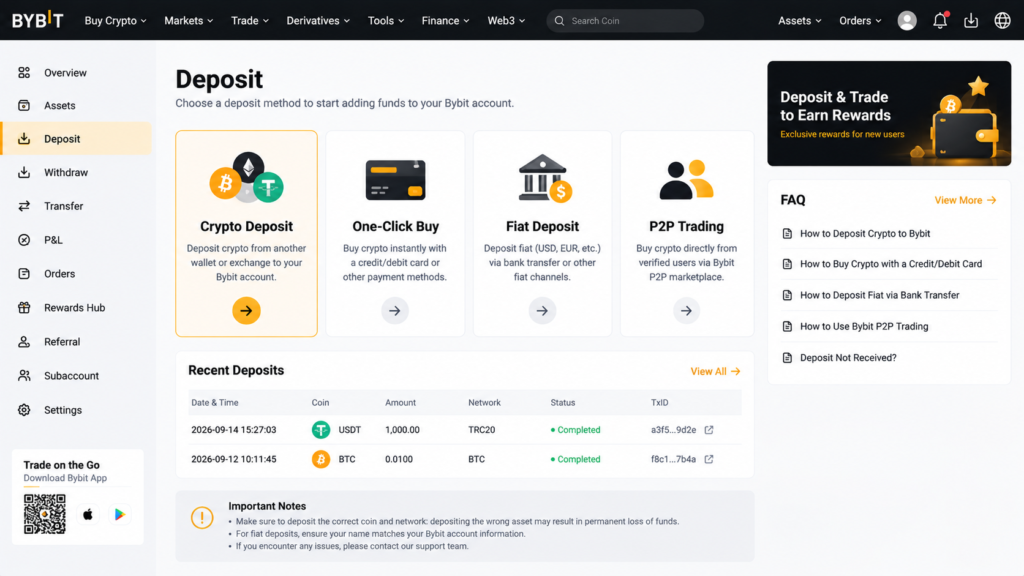Click the Subaccount people icon

pyautogui.click(x=24, y=376)
